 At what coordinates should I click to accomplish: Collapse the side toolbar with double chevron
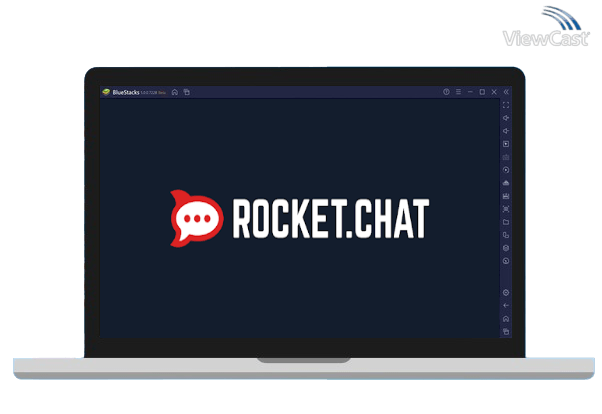tap(506, 92)
